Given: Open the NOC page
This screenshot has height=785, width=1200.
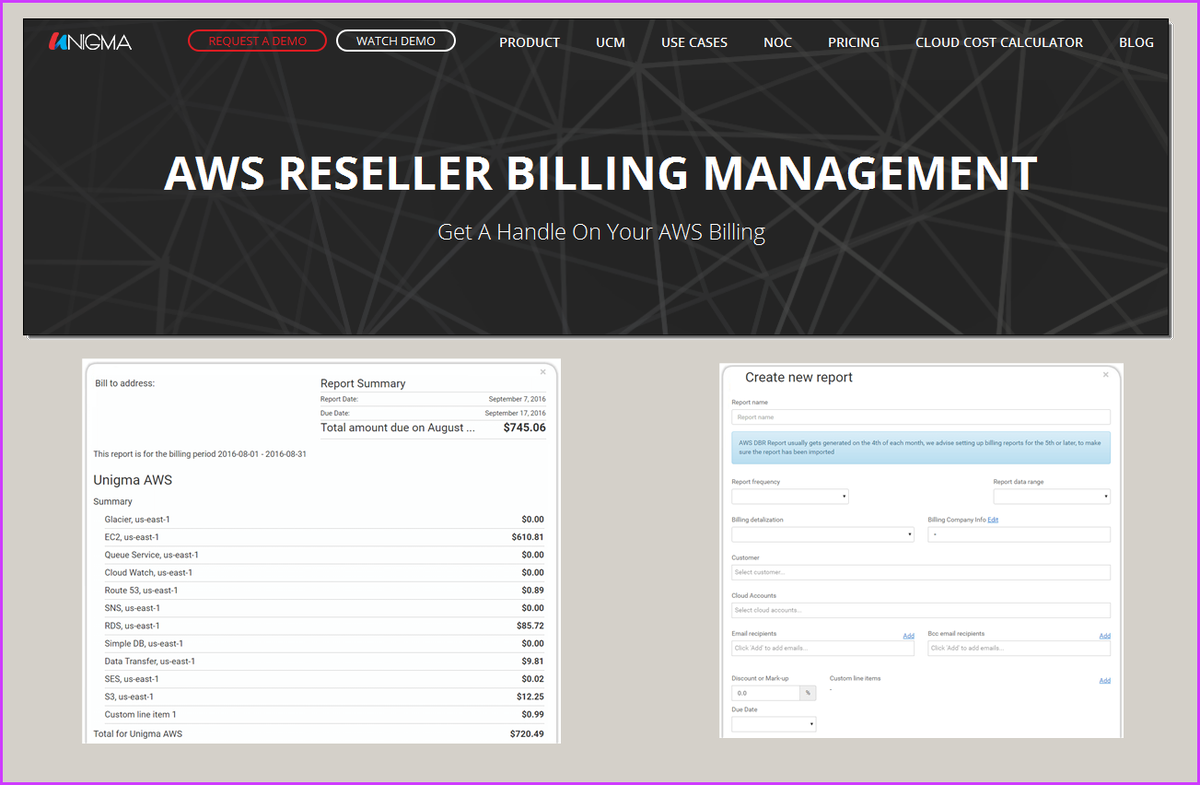Looking at the screenshot, I should [x=777, y=42].
